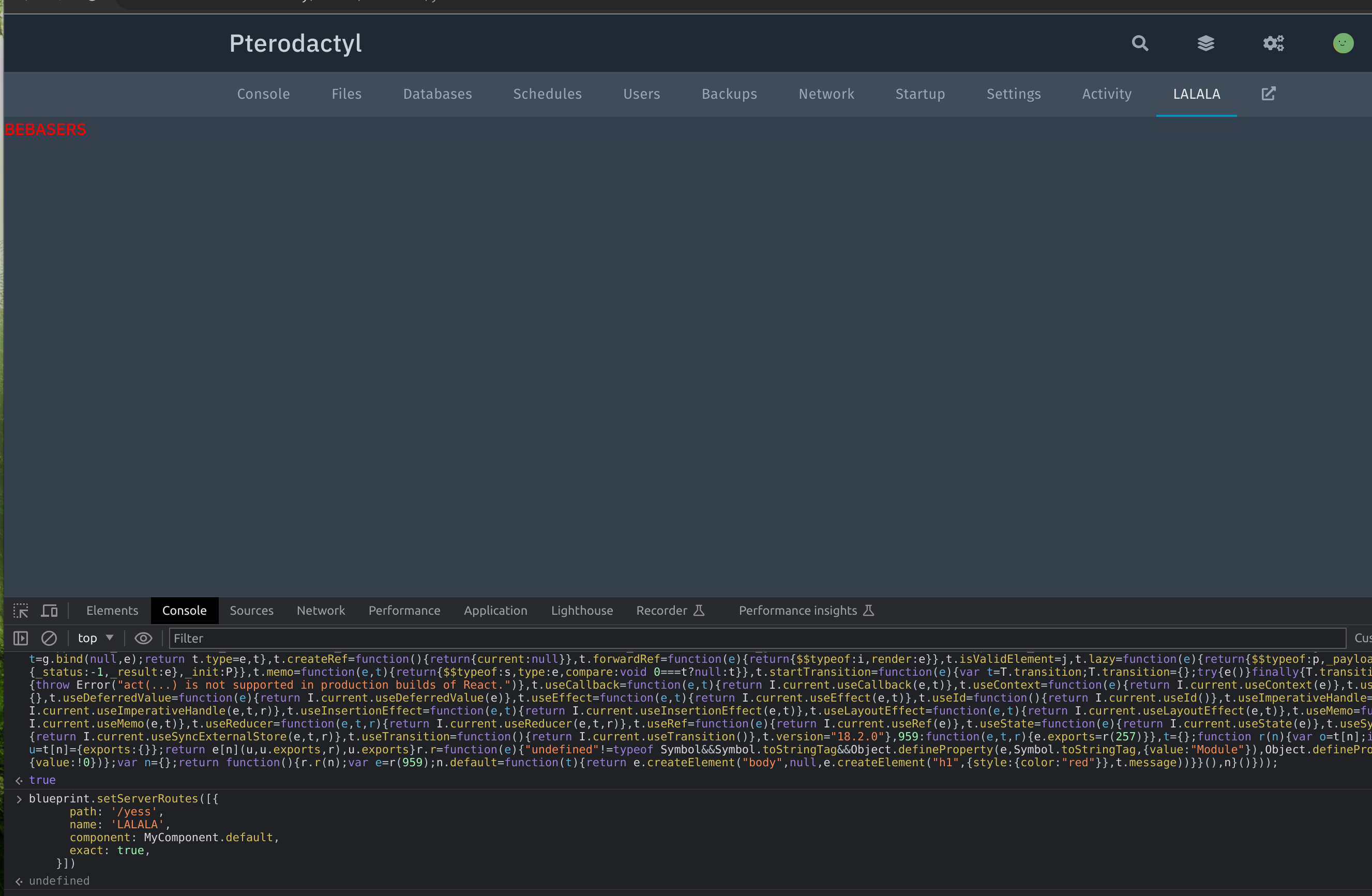Open the servers dashboard layers icon

1206,43
